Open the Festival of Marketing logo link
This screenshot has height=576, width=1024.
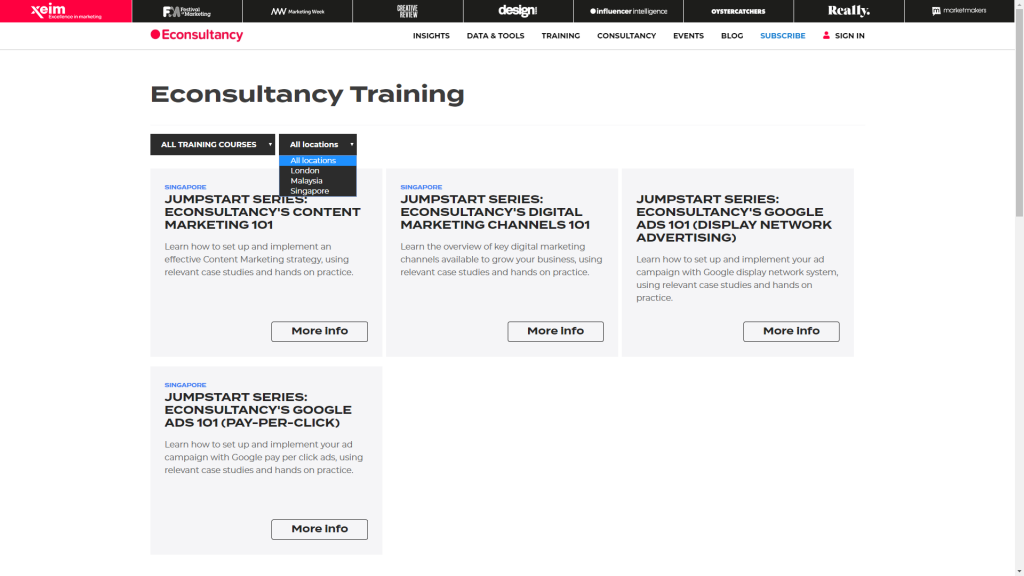point(187,11)
